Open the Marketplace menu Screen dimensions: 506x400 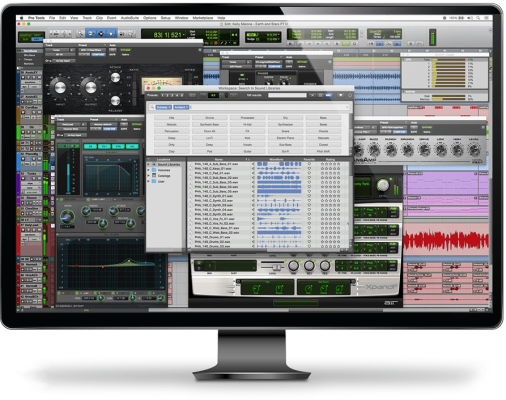click(203, 18)
